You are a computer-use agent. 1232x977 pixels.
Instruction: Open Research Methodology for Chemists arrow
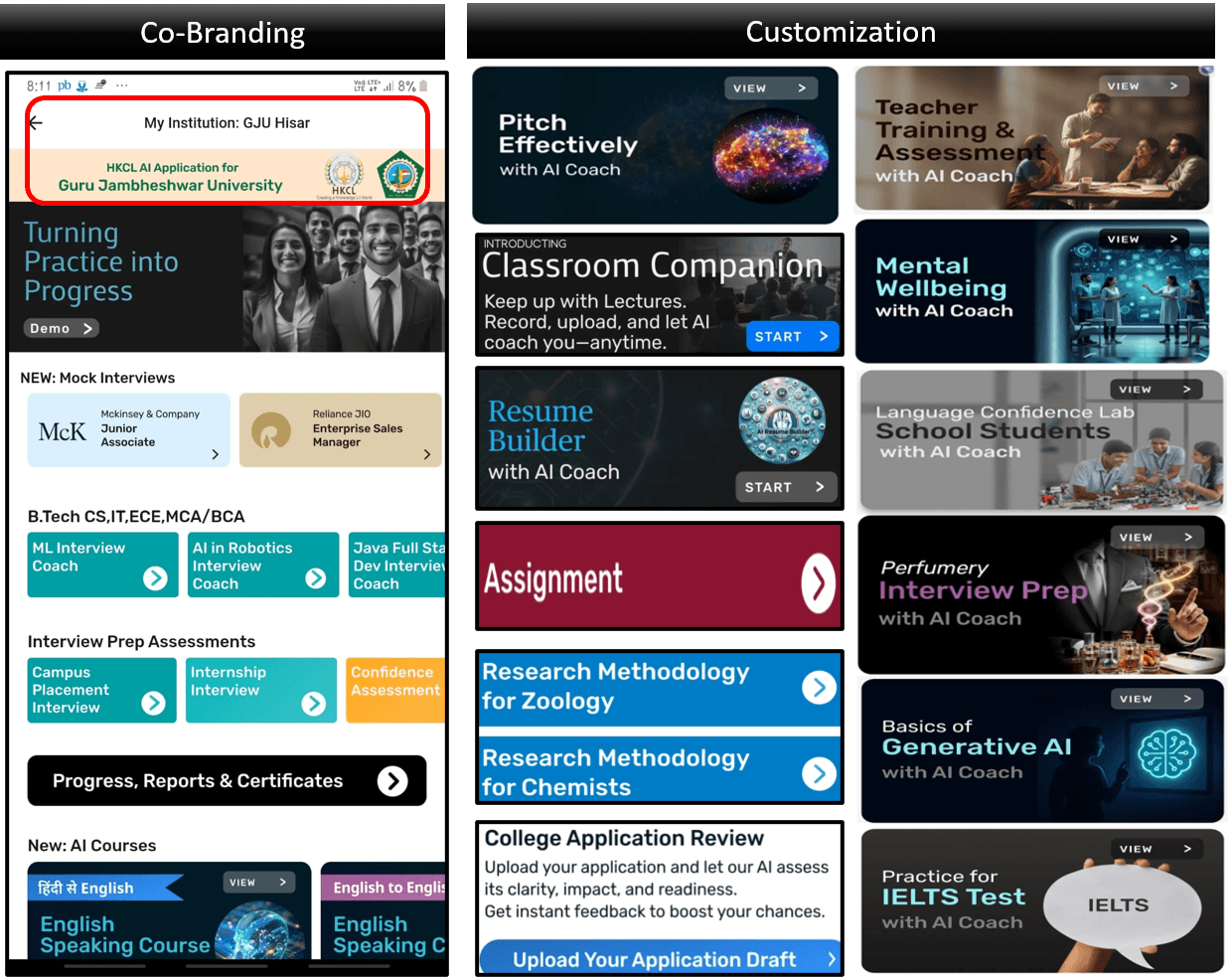(x=819, y=772)
